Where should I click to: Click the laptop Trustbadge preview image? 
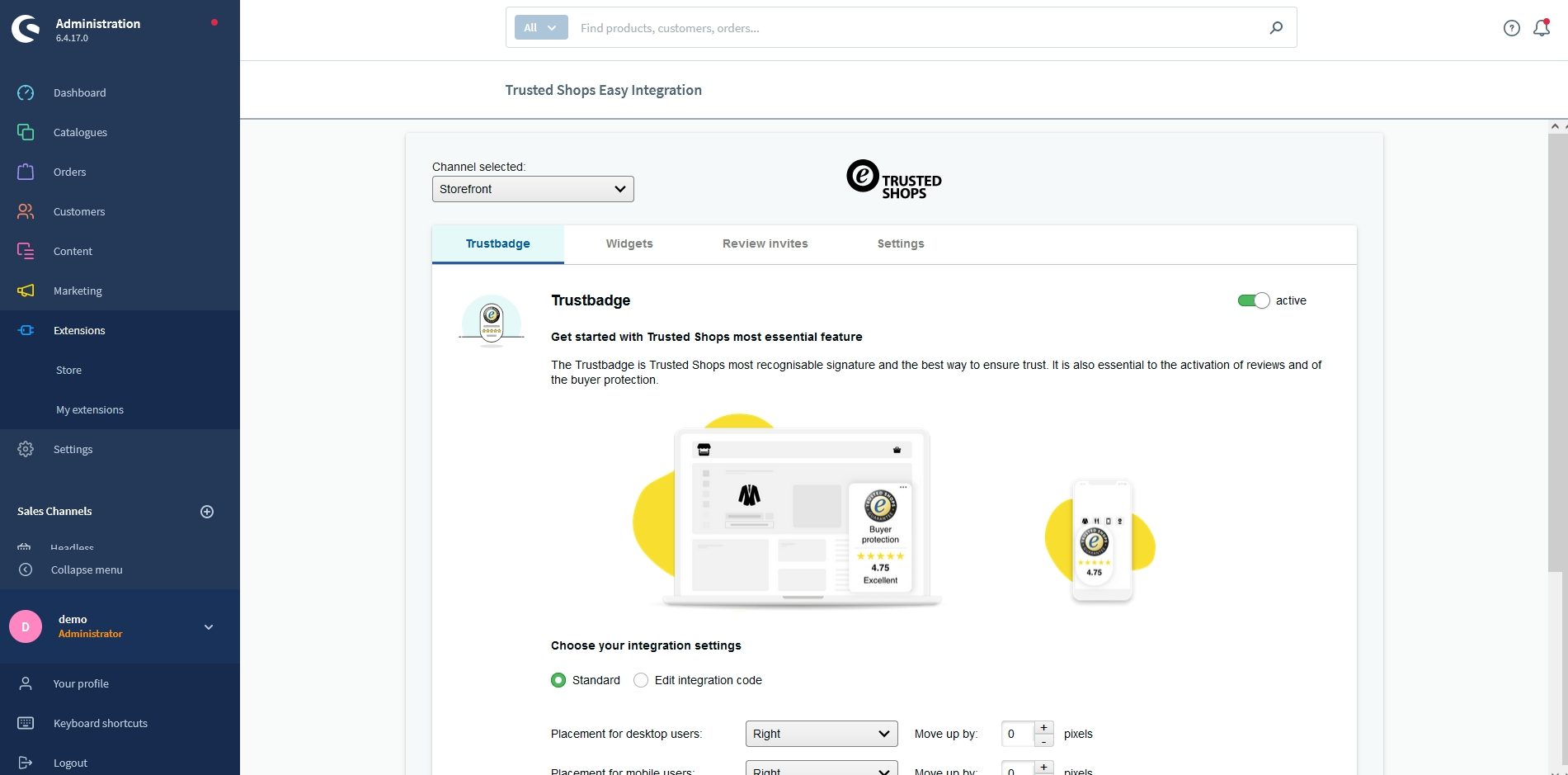tap(787, 512)
